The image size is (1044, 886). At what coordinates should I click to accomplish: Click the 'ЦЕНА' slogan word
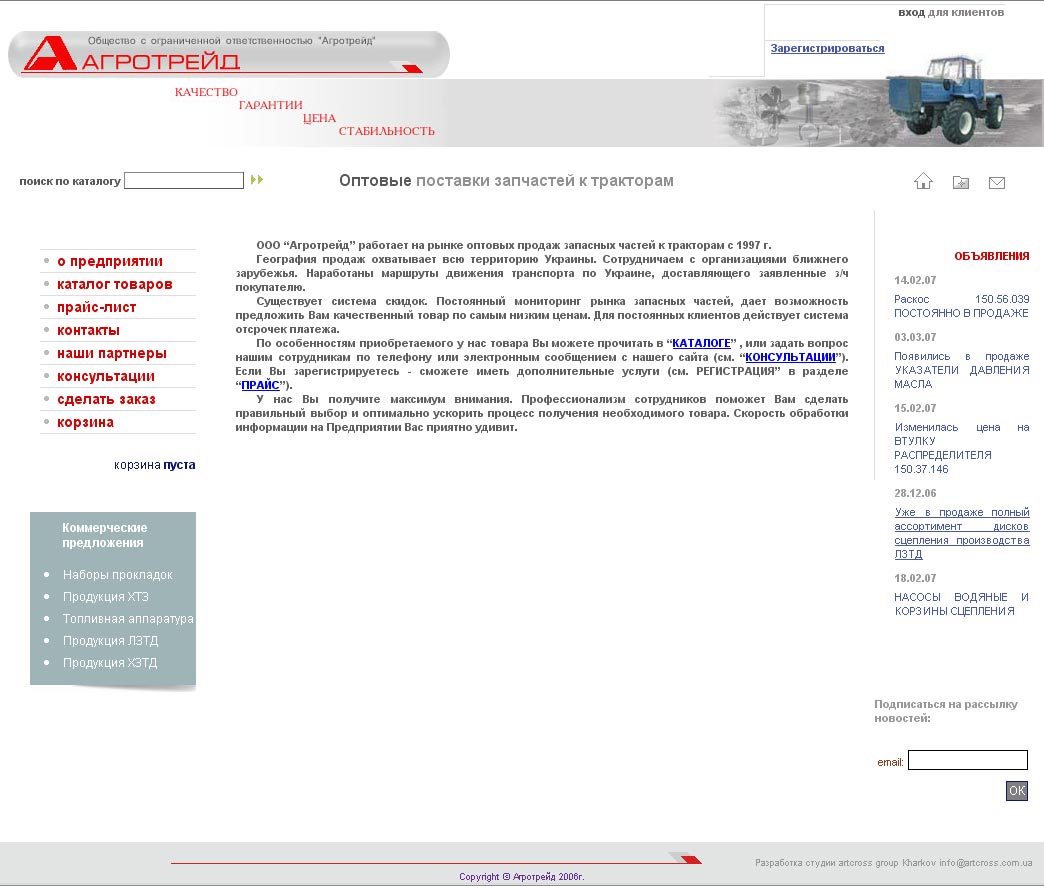click(320, 118)
